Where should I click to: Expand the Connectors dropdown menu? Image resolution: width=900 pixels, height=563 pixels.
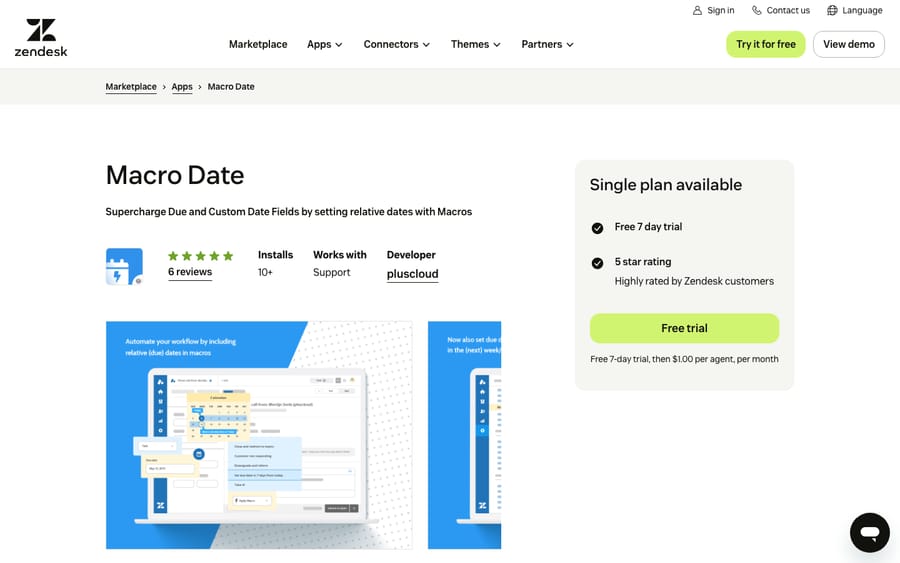[x=397, y=44]
